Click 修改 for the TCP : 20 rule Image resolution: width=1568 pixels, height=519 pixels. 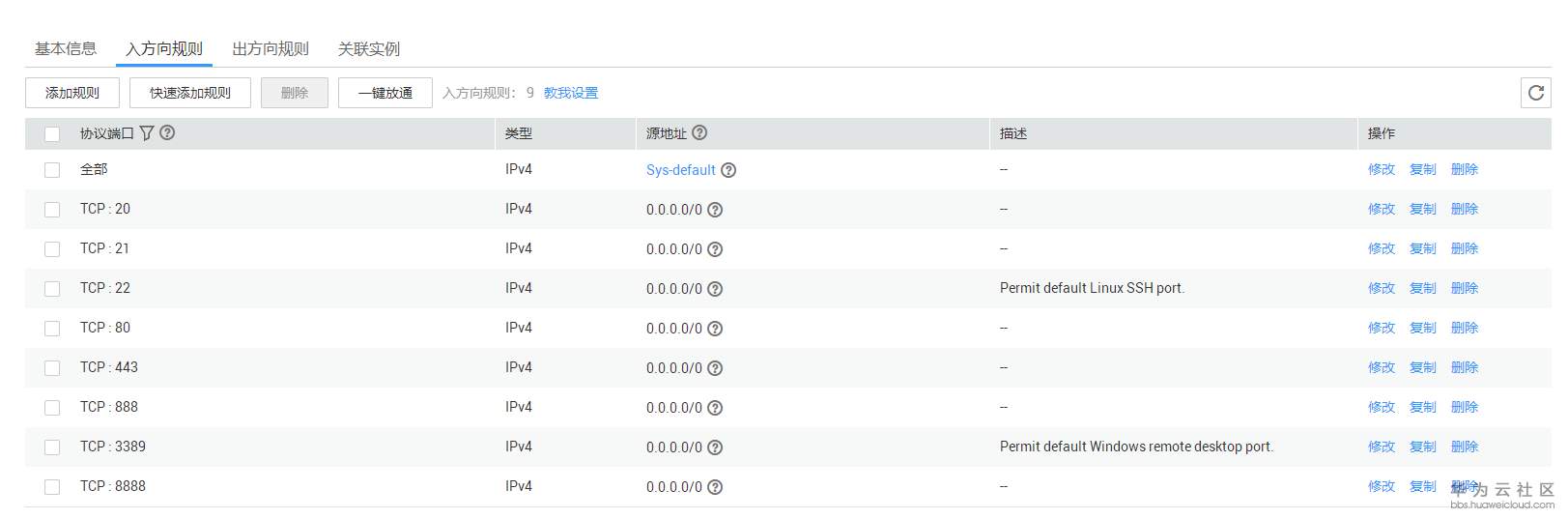tap(1382, 209)
